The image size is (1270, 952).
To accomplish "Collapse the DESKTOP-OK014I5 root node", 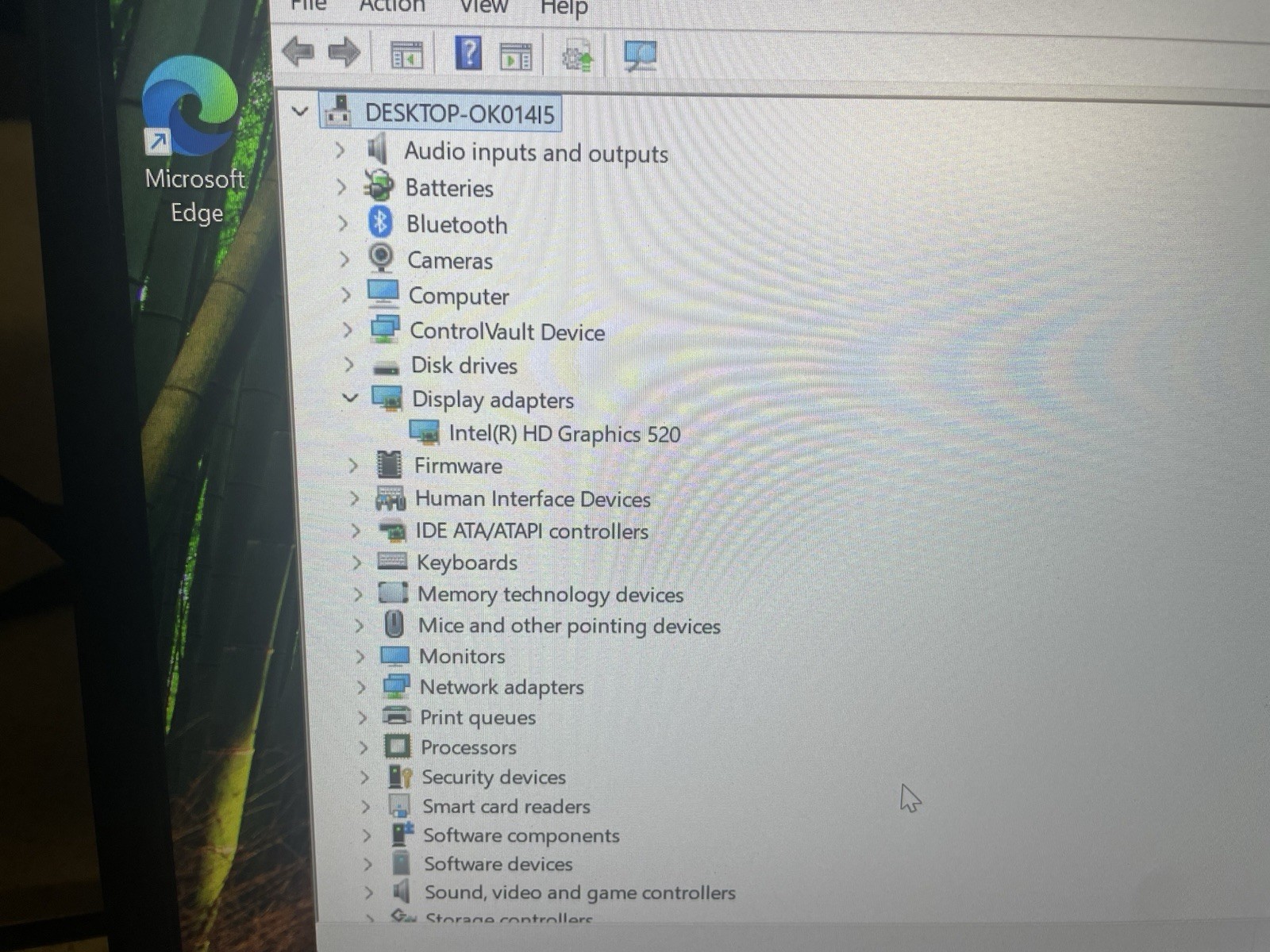I will [x=299, y=112].
